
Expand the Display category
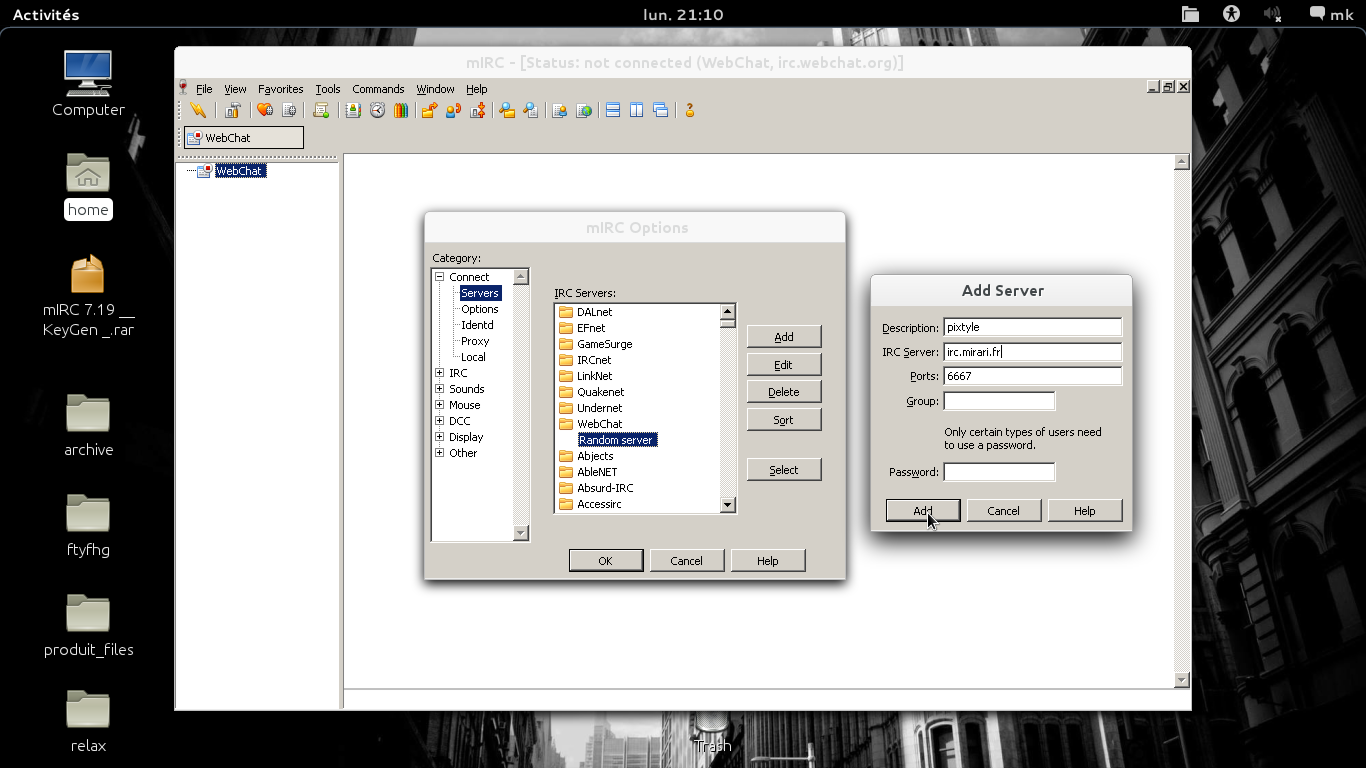click(x=439, y=437)
